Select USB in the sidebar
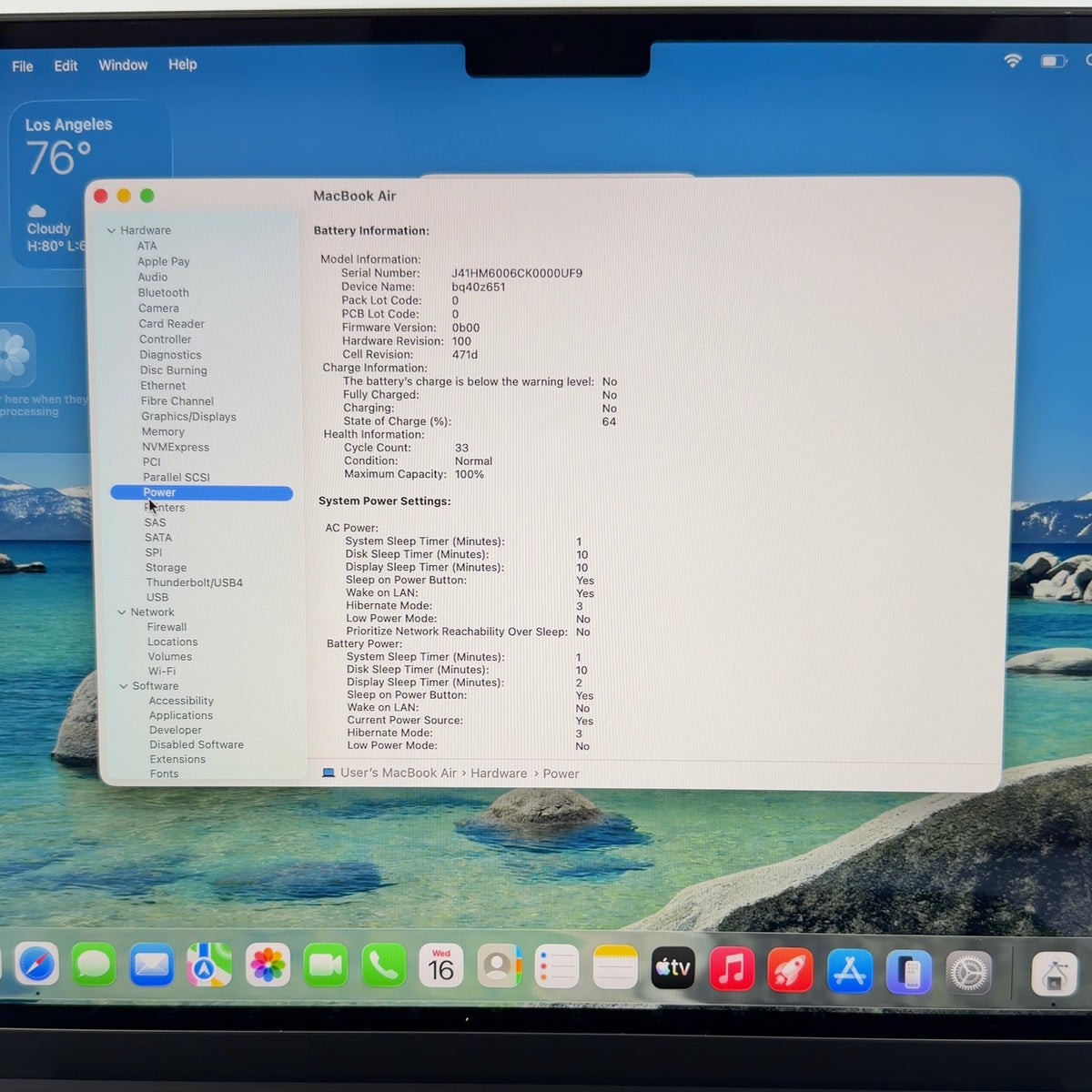1092x1092 pixels. click(x=157, y=597)
